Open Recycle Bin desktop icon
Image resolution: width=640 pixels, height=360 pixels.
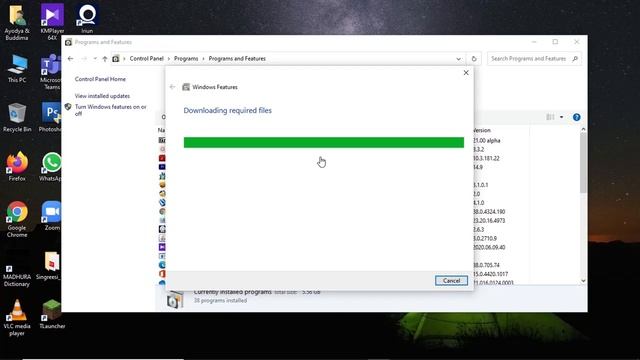(x=17, y=118)
